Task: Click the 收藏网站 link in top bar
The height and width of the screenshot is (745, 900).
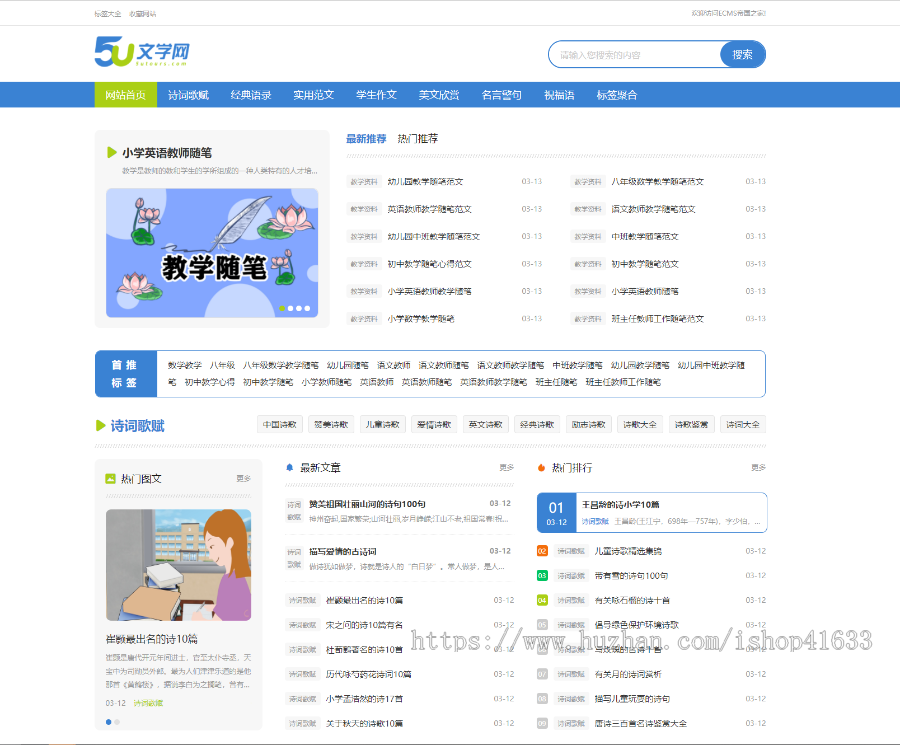Action: pos(142,14)
